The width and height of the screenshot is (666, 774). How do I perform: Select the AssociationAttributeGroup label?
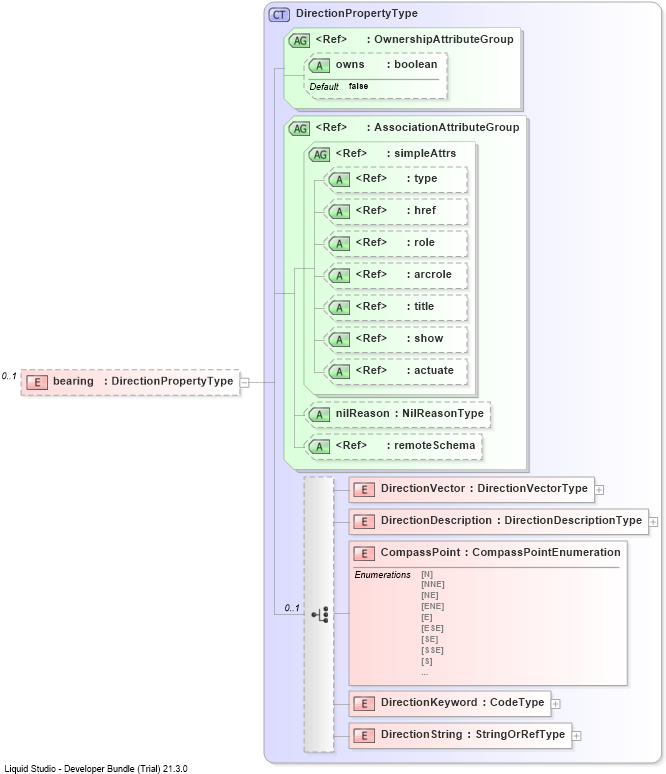click(x=447, y=127)
